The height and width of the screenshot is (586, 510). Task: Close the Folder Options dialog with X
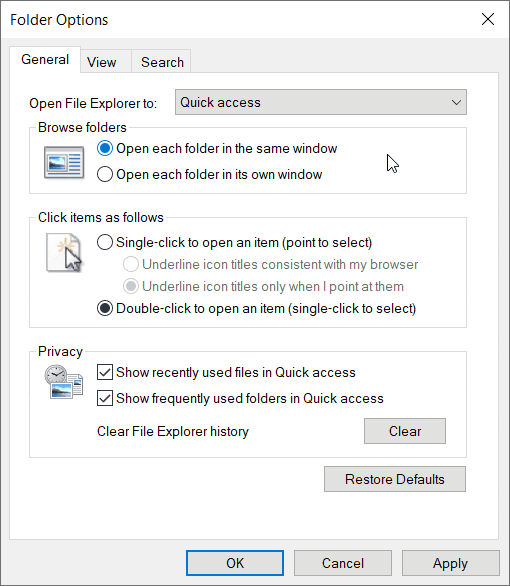pyautogui.click(x=488, y=19)
